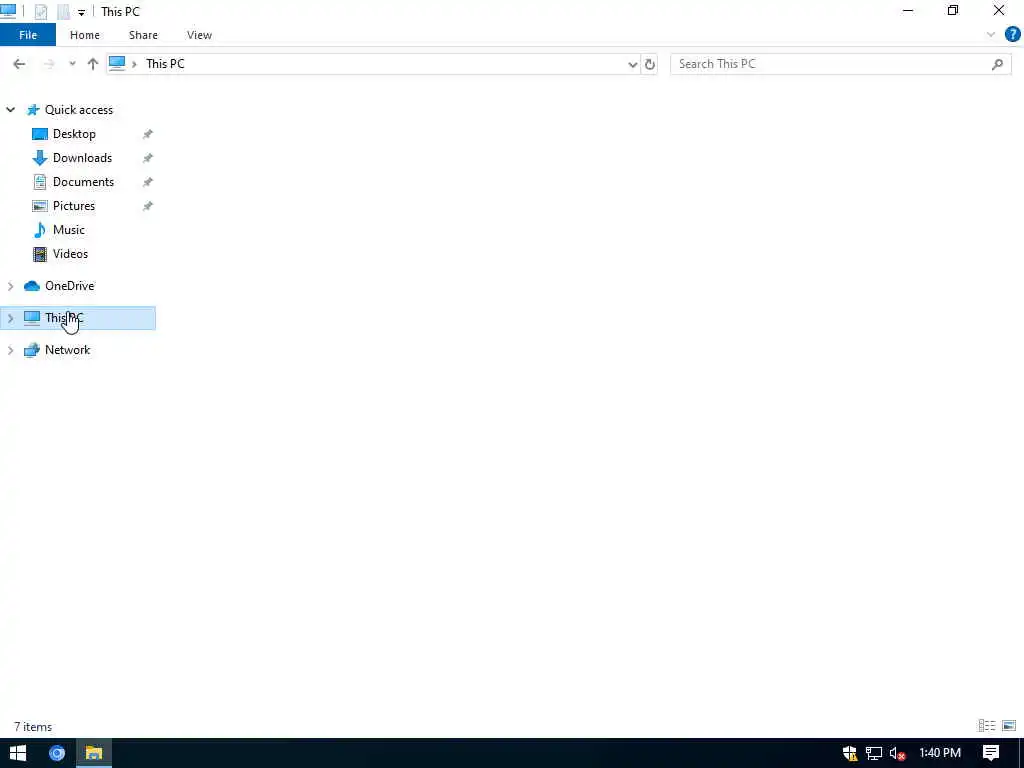Switch to large icons view in status bar
1024x768 pixels.
pos(1009,726)
